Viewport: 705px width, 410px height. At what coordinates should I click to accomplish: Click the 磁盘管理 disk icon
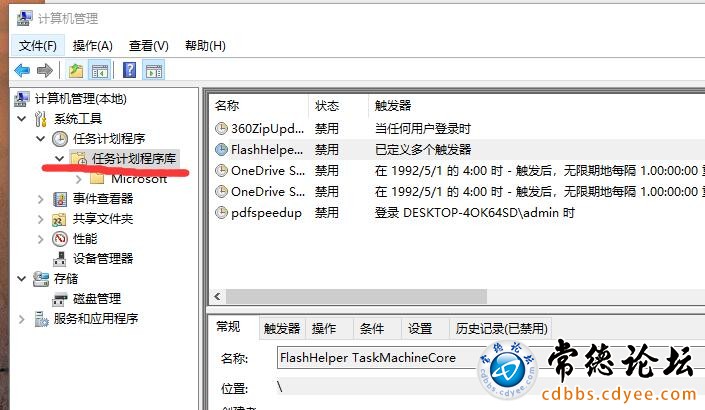point(60,299)
